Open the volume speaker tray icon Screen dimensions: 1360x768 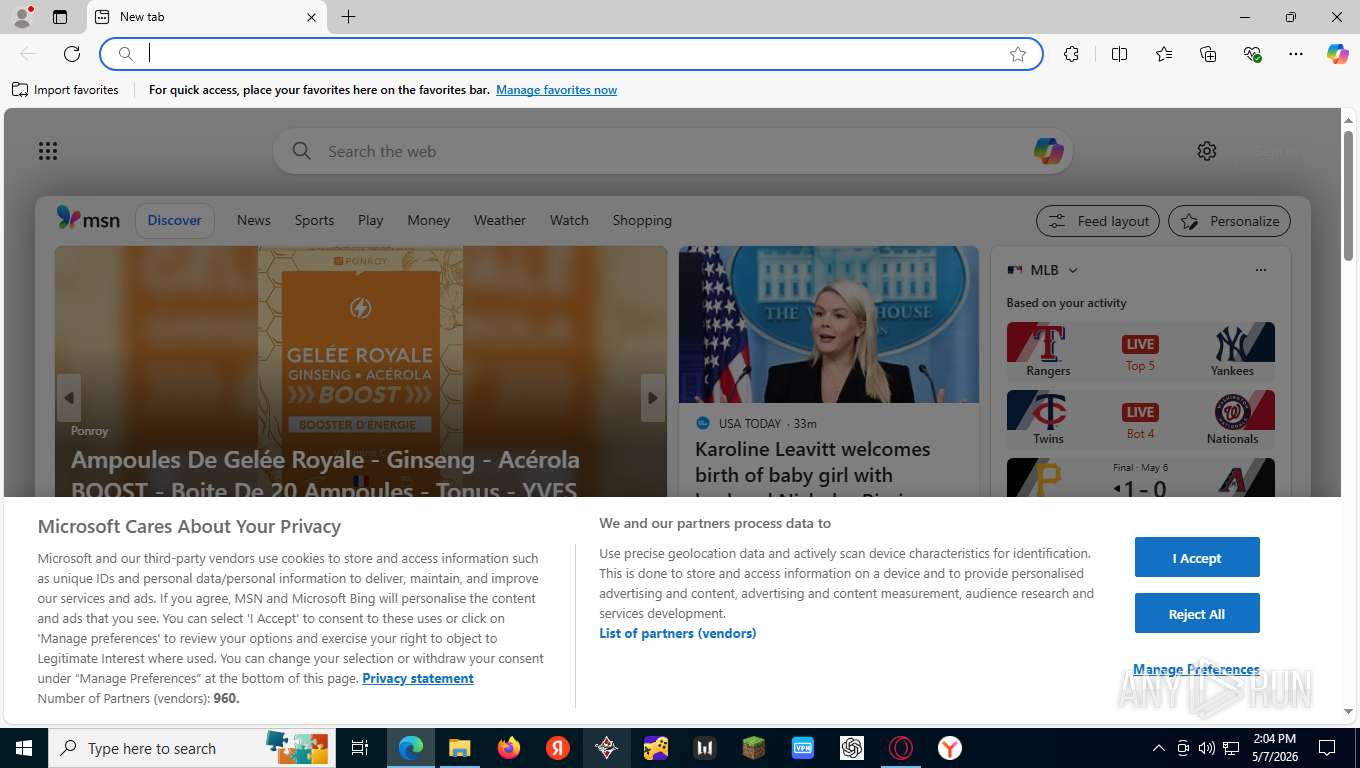(x=1207, y=748)
